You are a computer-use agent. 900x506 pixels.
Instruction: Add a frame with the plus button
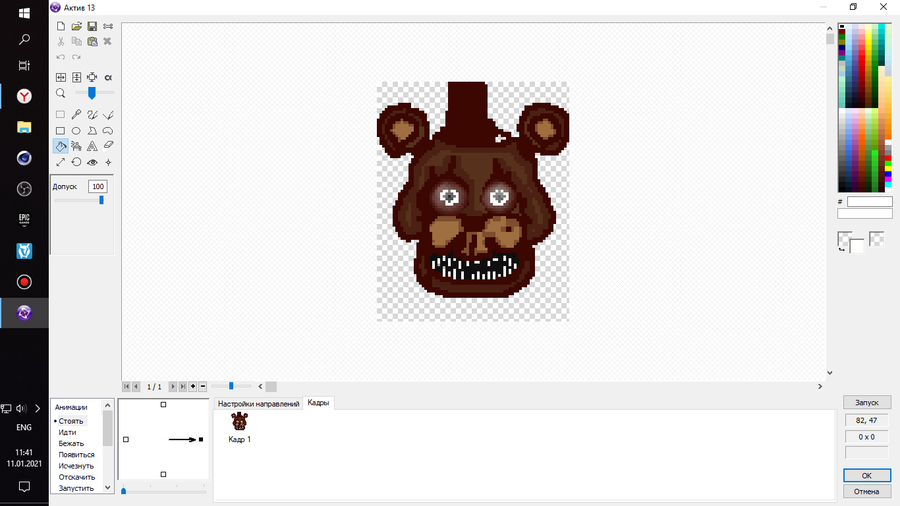point(193,387)
